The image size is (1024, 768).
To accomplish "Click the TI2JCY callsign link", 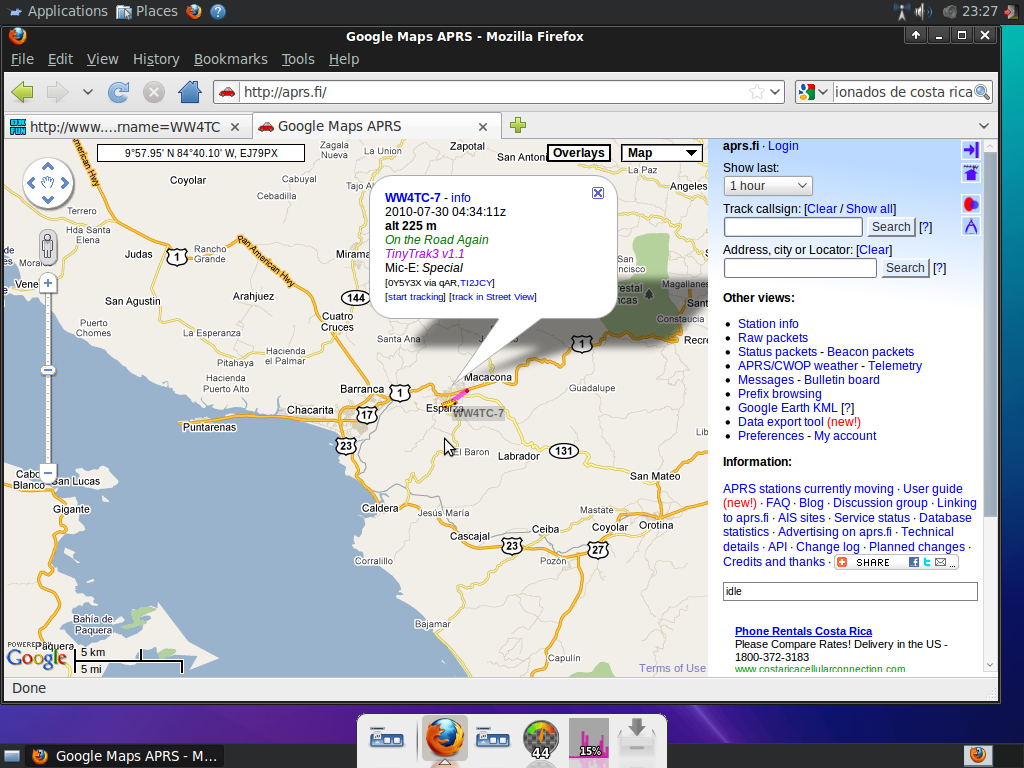I will [476, 283].
